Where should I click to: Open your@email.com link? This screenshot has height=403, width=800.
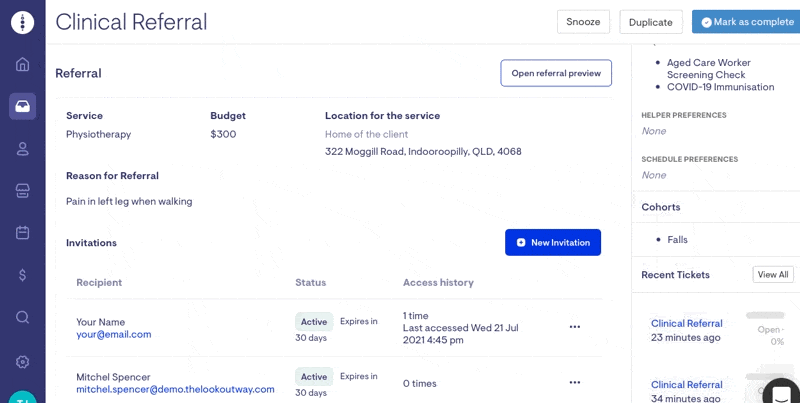click(113, 335)
